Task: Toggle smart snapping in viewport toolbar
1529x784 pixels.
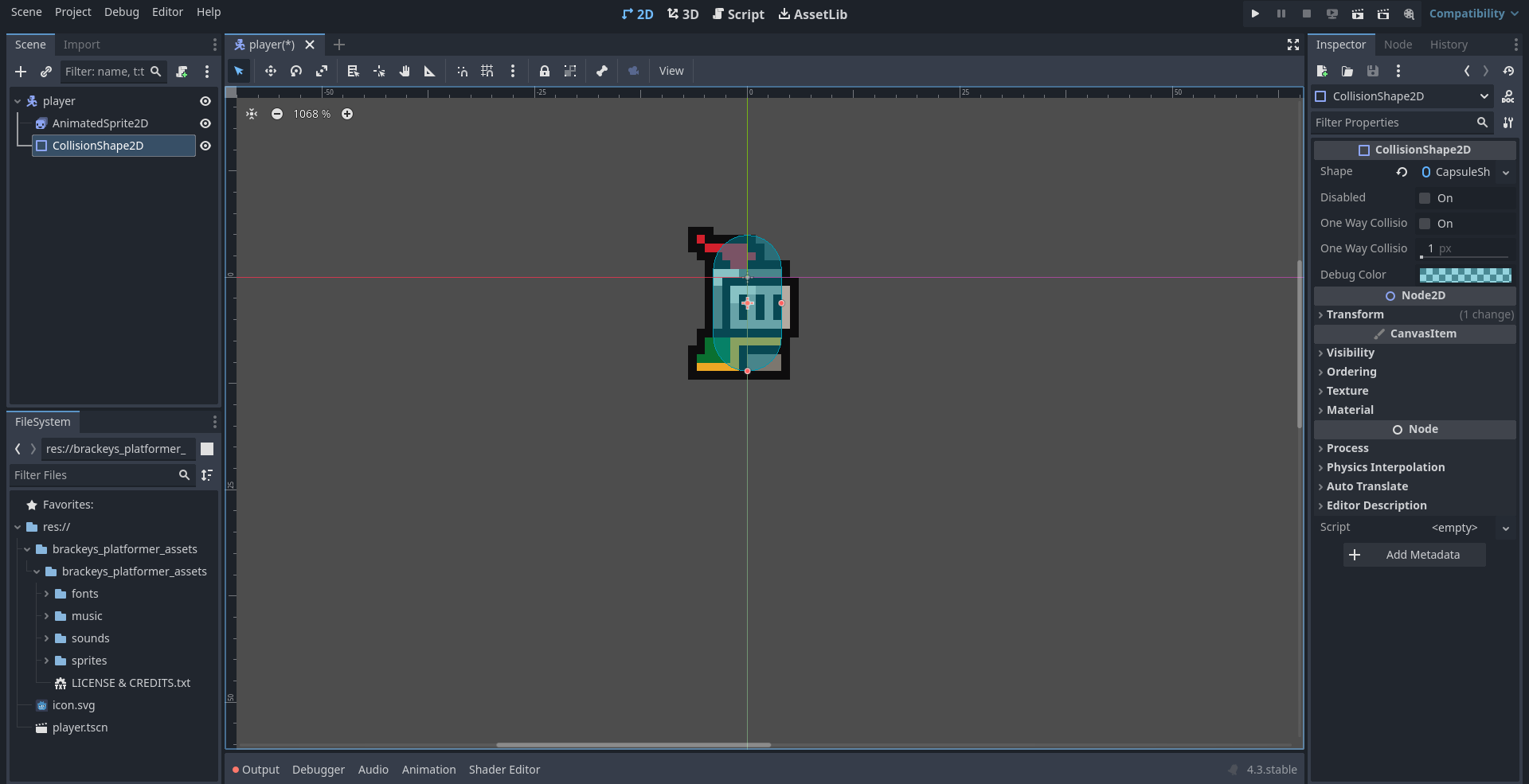Action: 462,71
